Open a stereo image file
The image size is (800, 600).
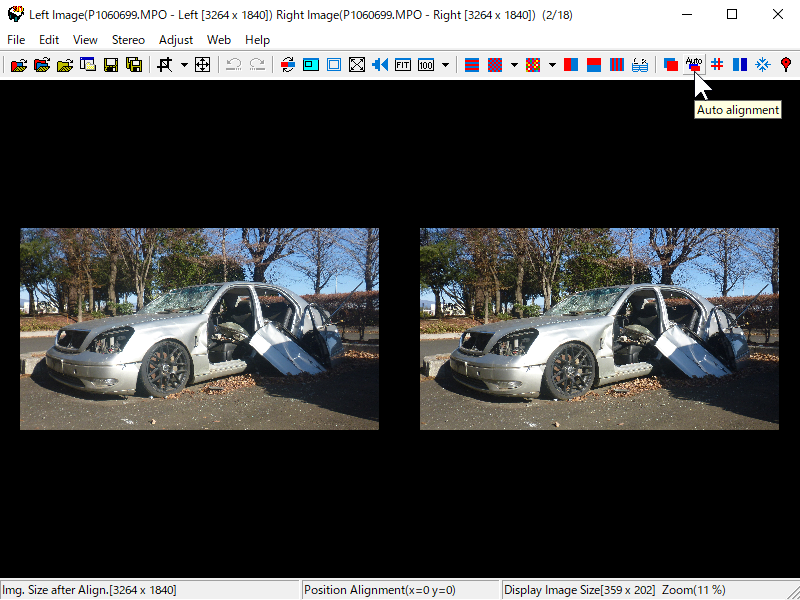(19, 65)
